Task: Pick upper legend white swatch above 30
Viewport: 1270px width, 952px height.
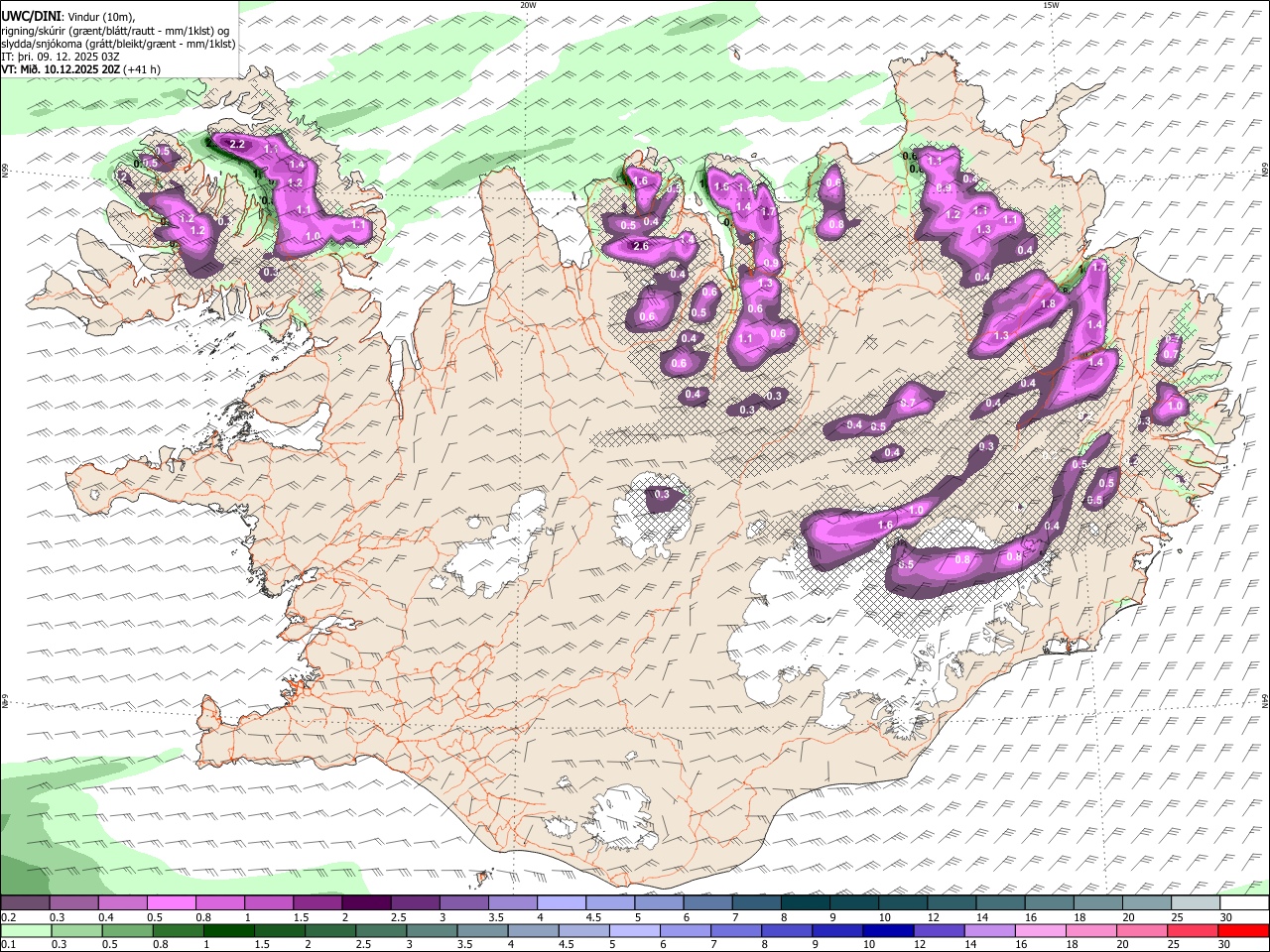Action: click(x=1245, y=903)
